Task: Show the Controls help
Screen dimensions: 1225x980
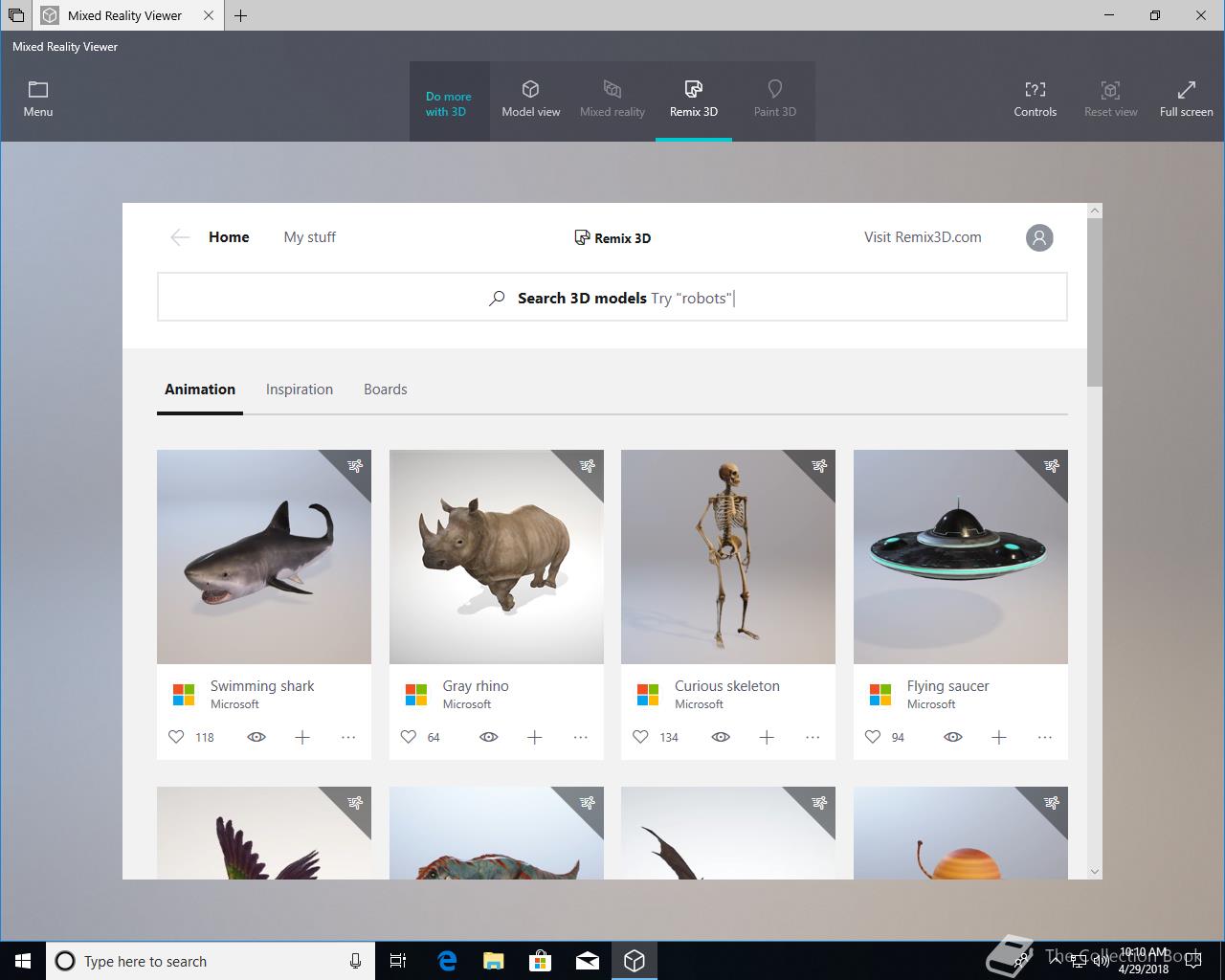Action: click(1036, 100)
